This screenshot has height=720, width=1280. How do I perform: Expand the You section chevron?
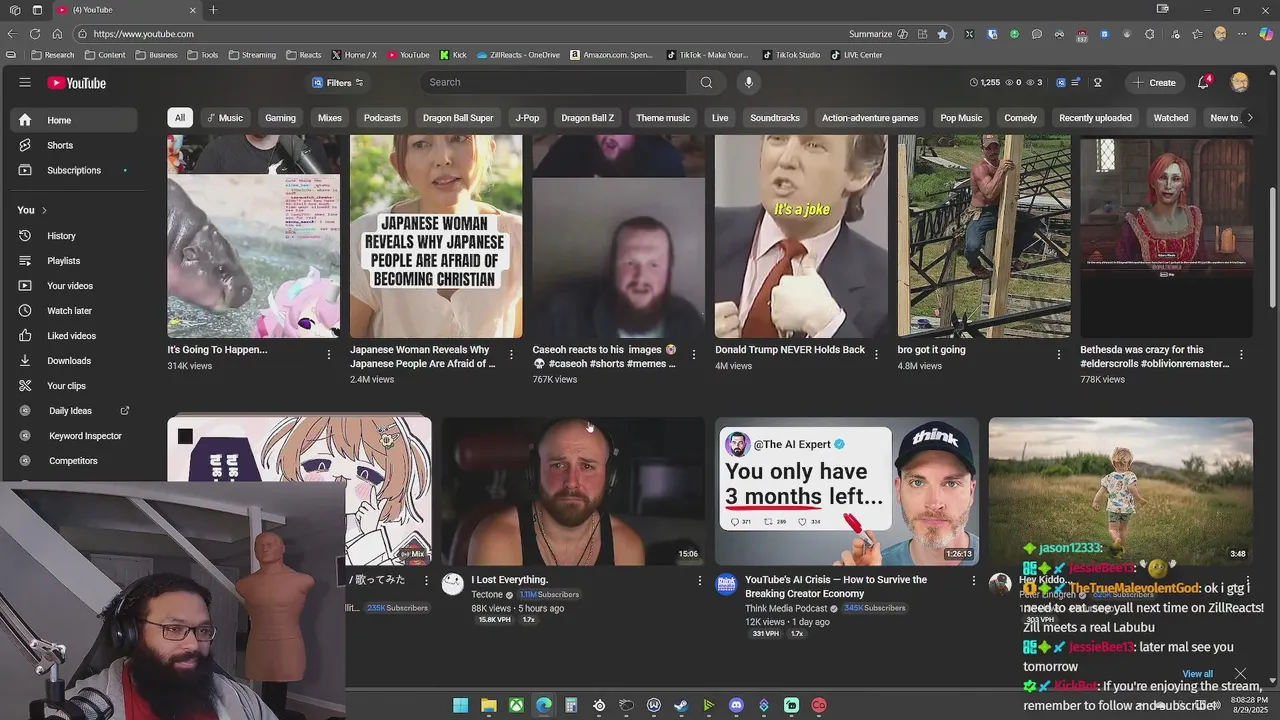[x=44, y=210]
